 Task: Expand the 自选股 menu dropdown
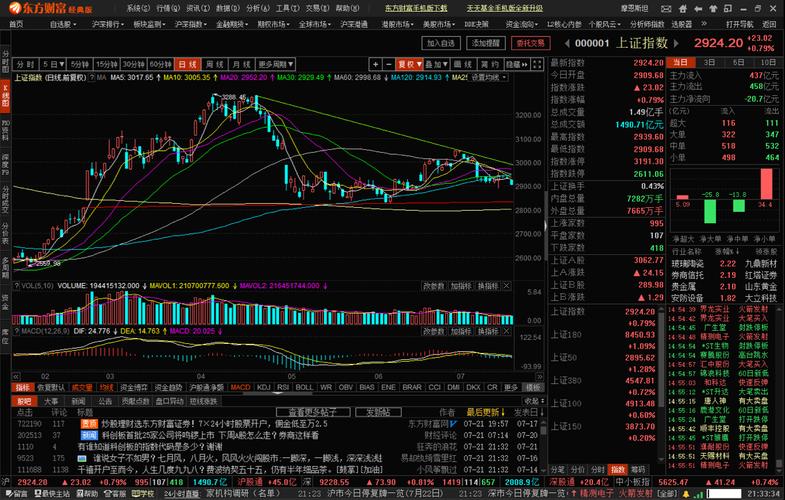coord(63,24)
